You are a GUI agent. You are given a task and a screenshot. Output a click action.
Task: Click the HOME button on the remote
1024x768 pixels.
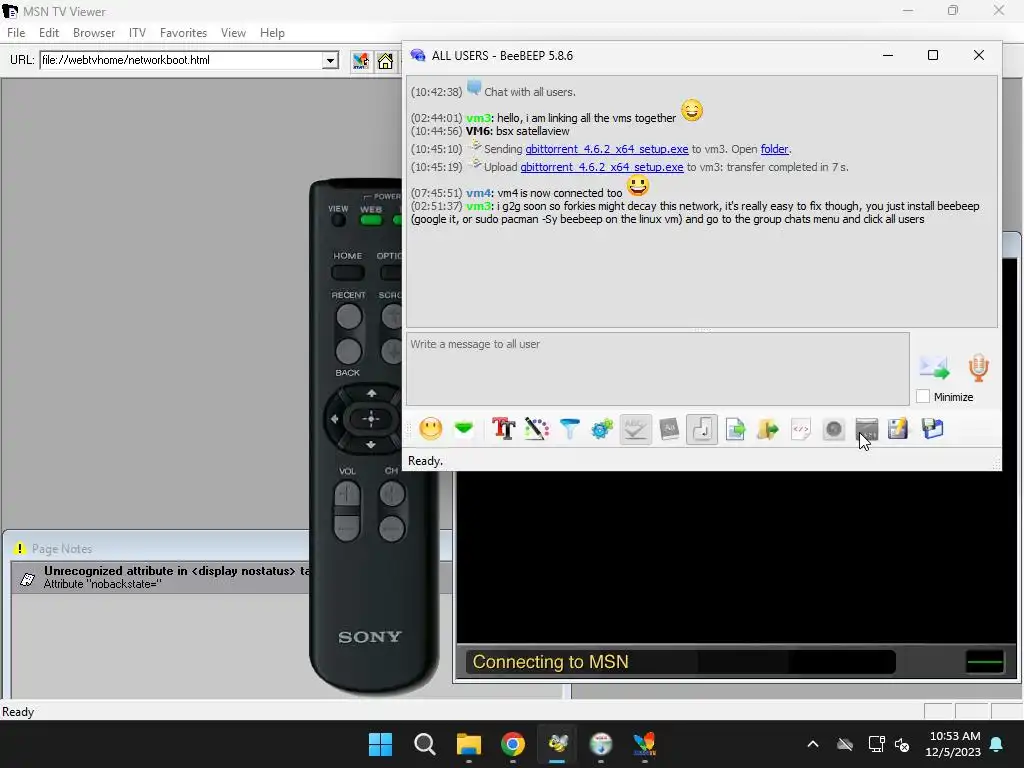tap(347, 272)
